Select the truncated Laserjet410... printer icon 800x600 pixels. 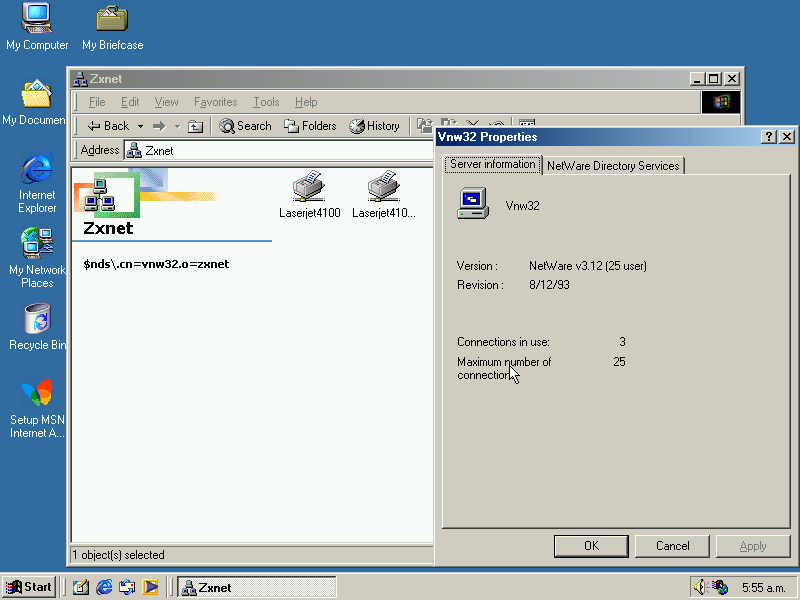coord(384,194)
